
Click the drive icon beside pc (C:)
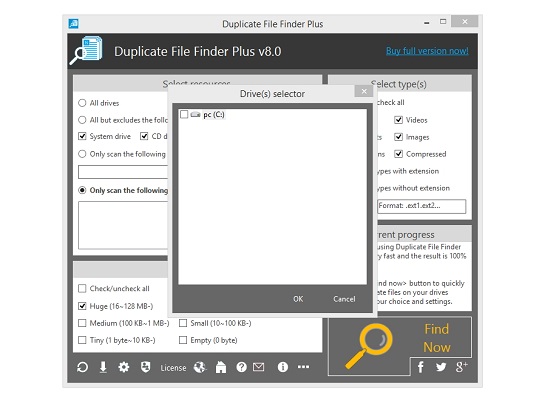tap(195, 115)
